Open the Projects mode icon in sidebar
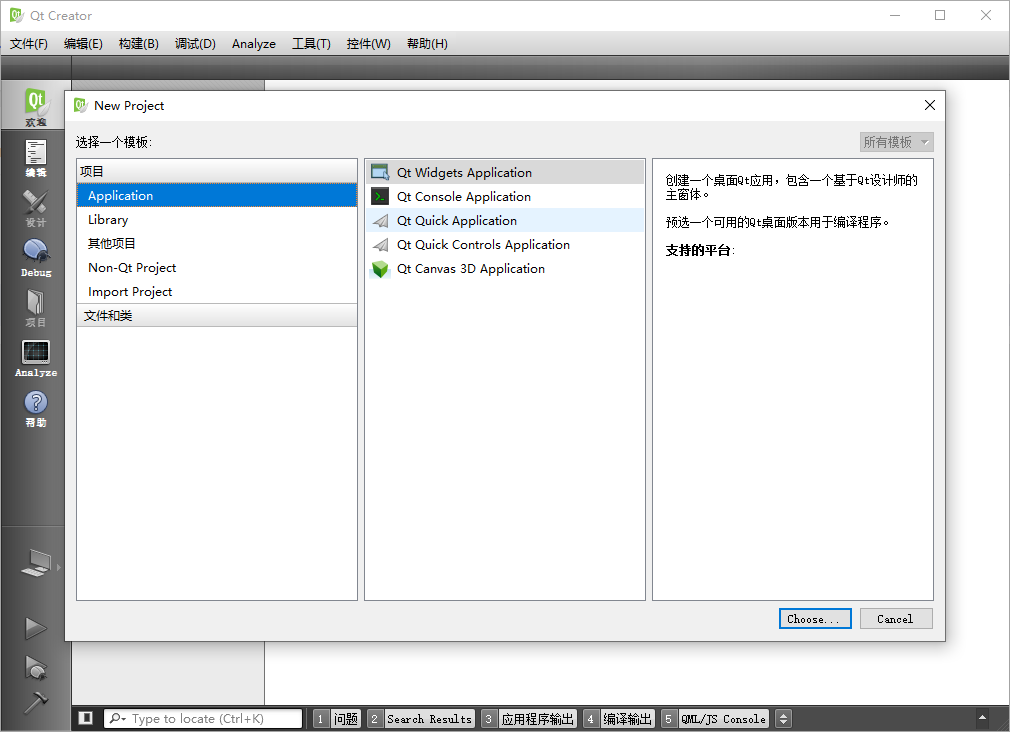Image resolution: width=1010 pixels, height=732 pixels. [35, 308]
